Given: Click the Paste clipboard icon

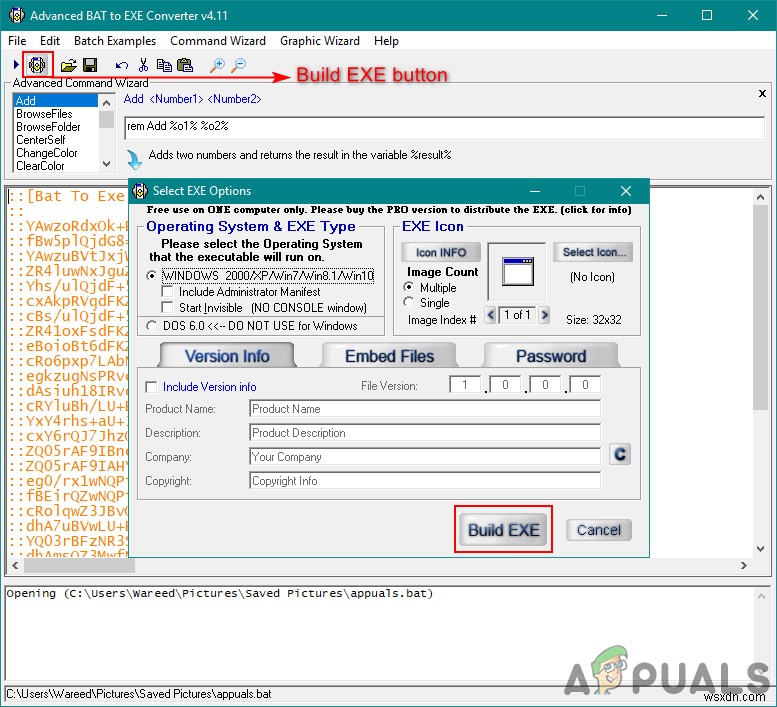Looking at the screenshot, I should [185, 65].
